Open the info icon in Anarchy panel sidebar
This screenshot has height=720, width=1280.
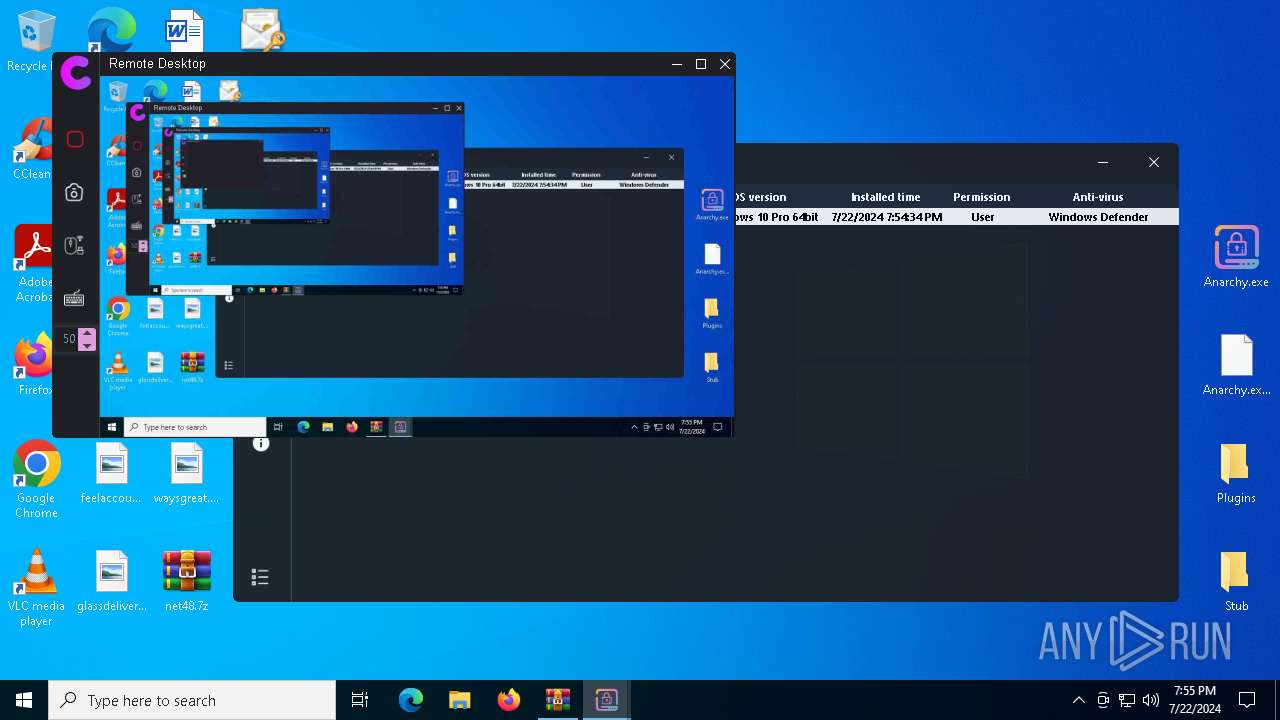point(261,443)
